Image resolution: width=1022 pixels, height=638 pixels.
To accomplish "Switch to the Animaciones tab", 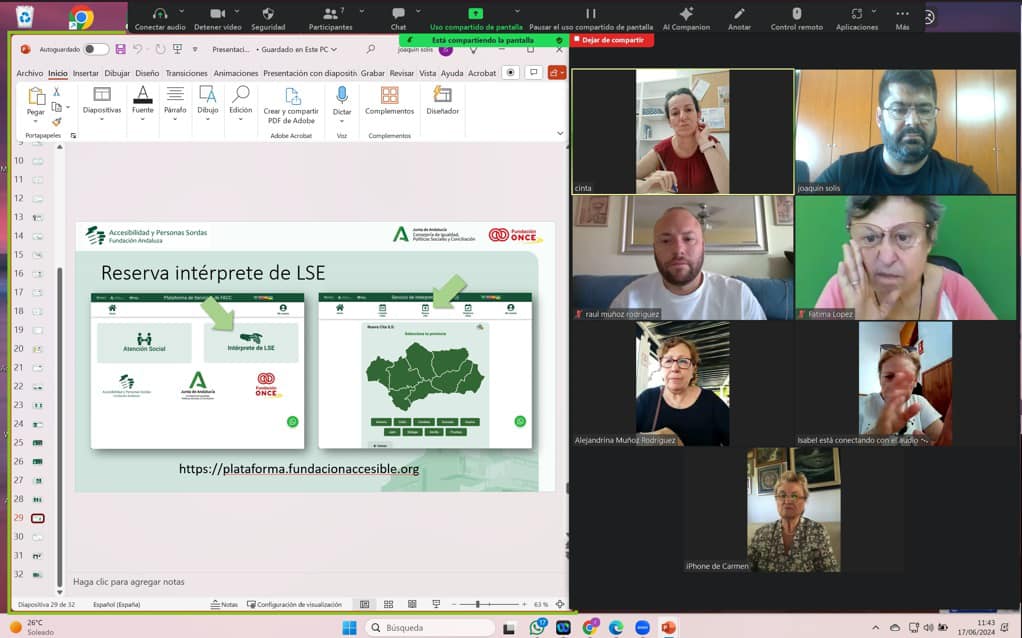I will (236, 73).
